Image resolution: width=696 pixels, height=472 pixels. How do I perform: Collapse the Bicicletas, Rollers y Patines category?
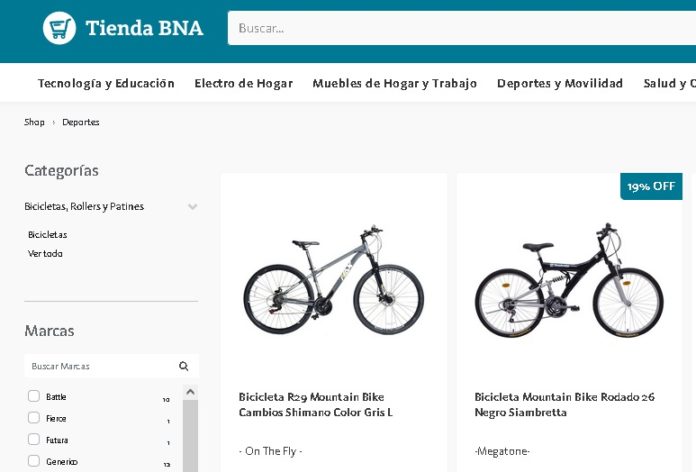[192, 207]
